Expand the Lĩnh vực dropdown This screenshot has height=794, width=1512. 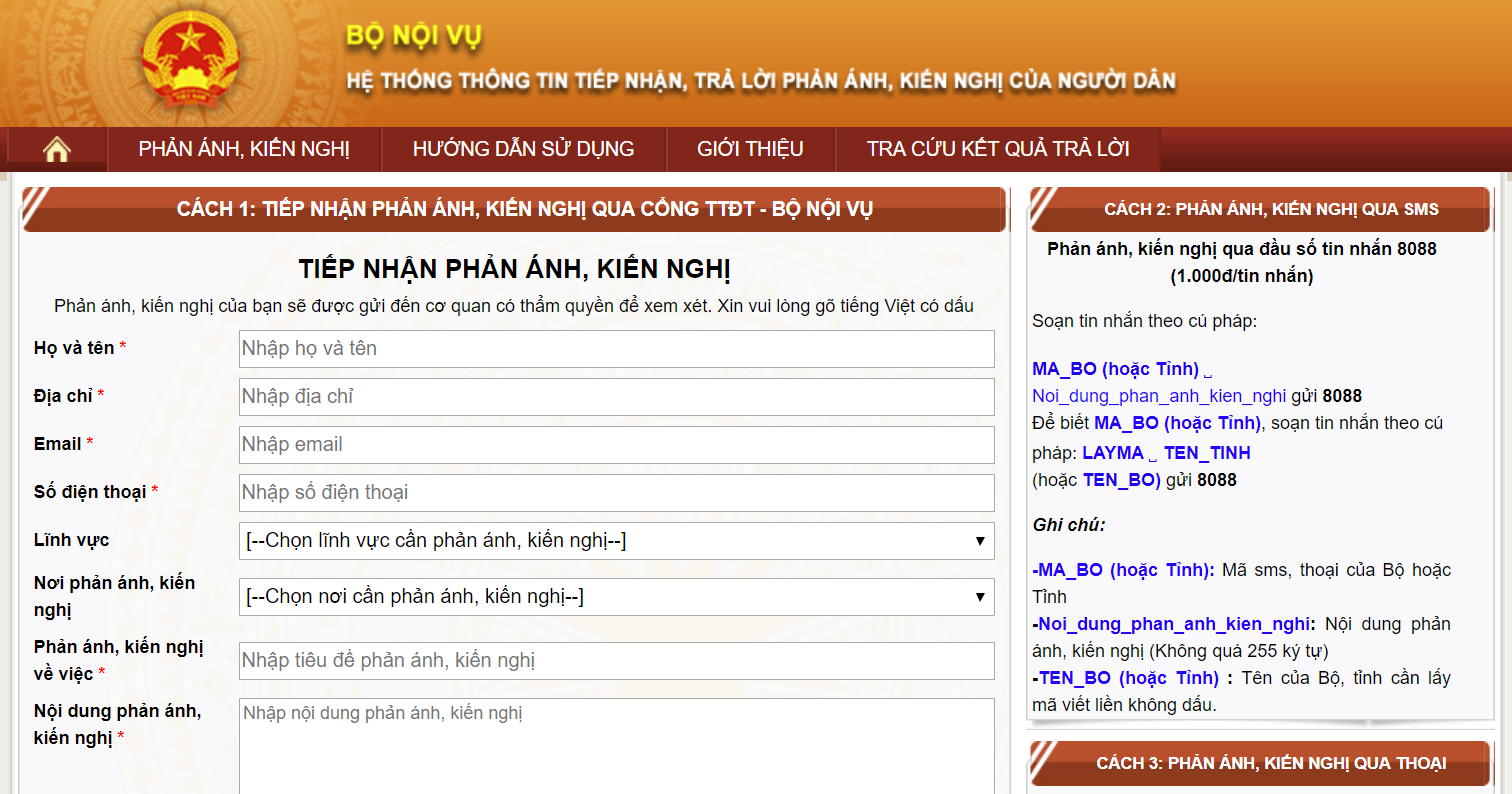pyautogui.click(x=616, y=541)
